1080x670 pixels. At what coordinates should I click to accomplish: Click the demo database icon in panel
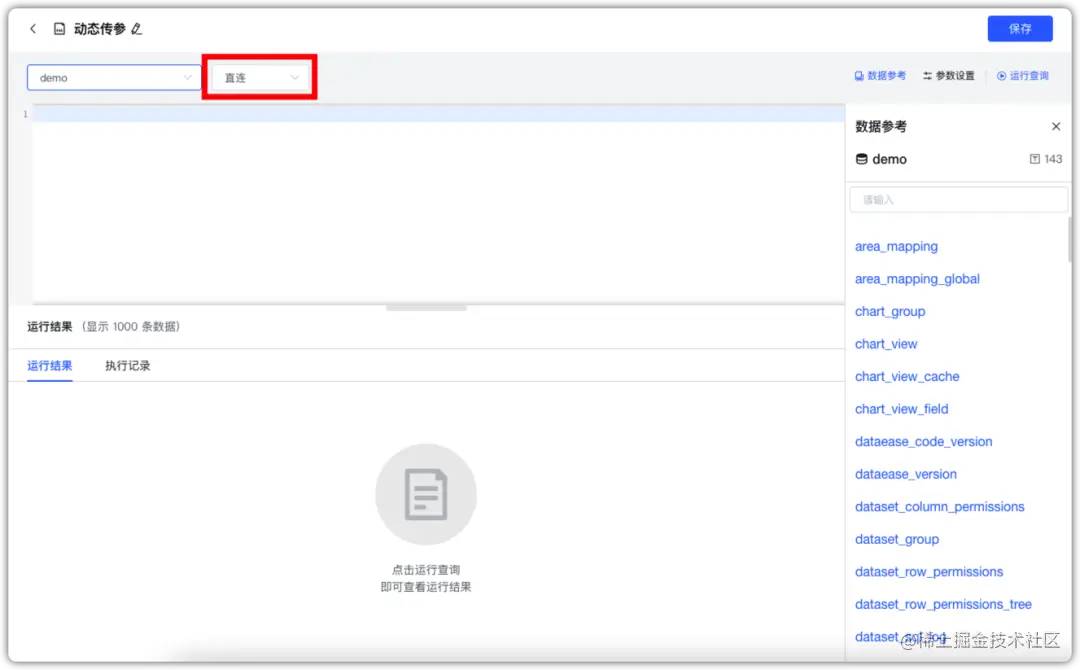pyautogui.click(x=861, y=159)
